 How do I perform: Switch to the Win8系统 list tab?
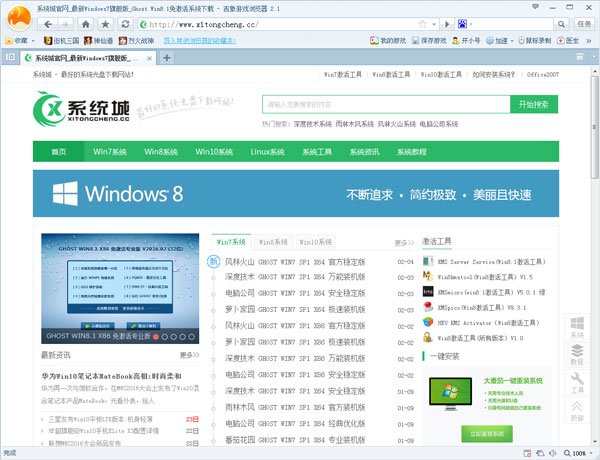coord(273,242)
